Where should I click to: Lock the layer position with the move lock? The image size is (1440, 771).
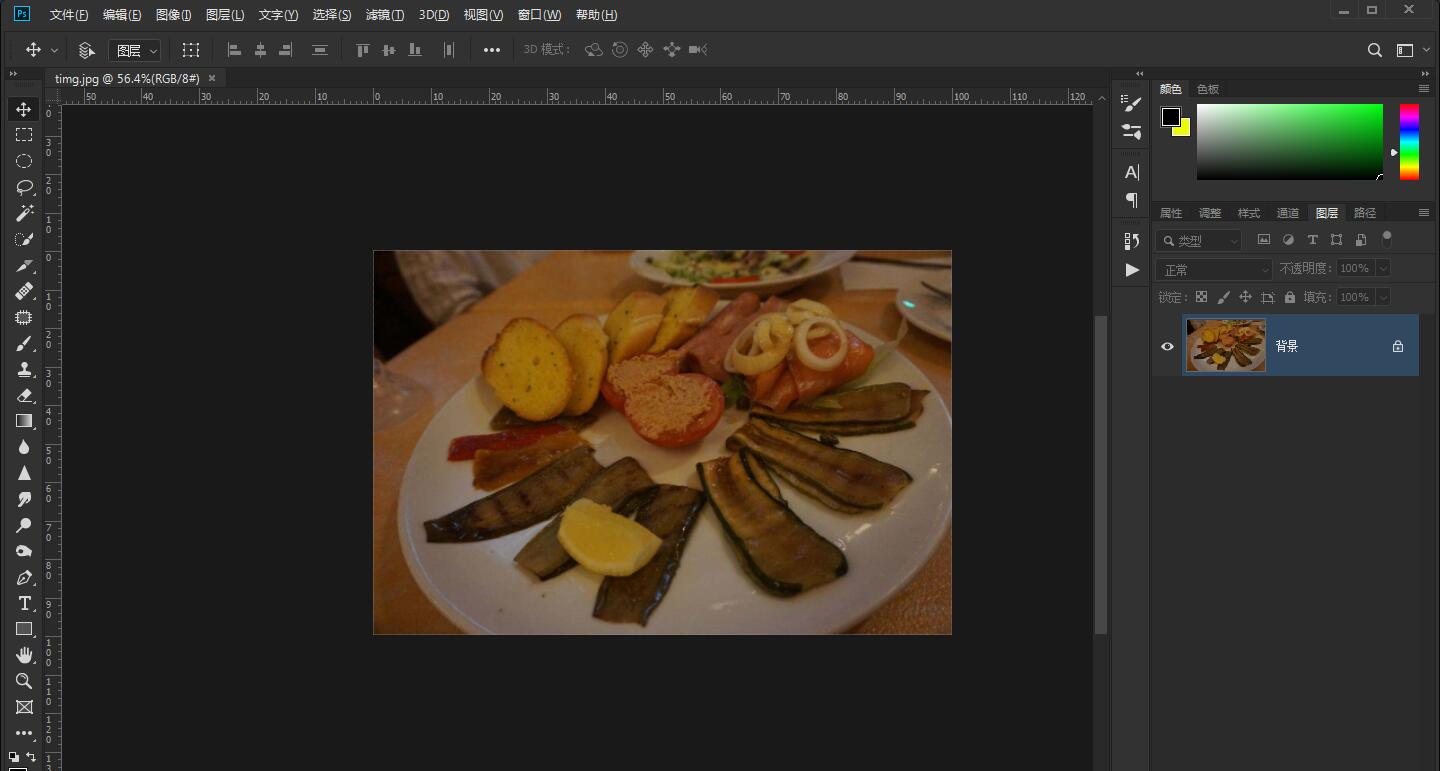[1244, 296]
